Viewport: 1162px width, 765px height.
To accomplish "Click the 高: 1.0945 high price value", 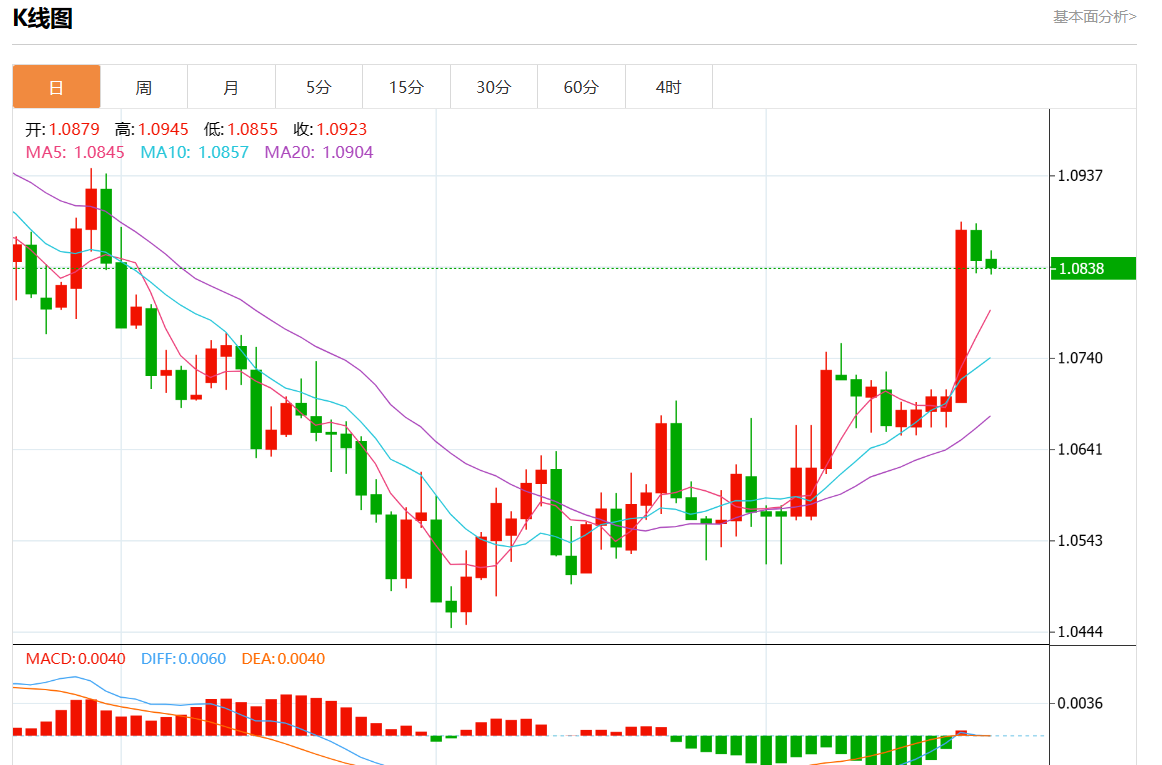I will coord(152,129).
